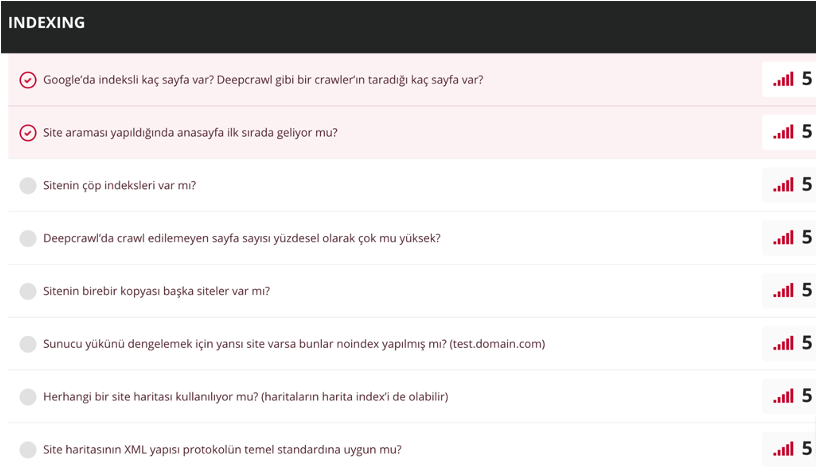Click priority bars icon for Site araması row
816x468 pixels.
pyautogui.click(x=783, y=132)
